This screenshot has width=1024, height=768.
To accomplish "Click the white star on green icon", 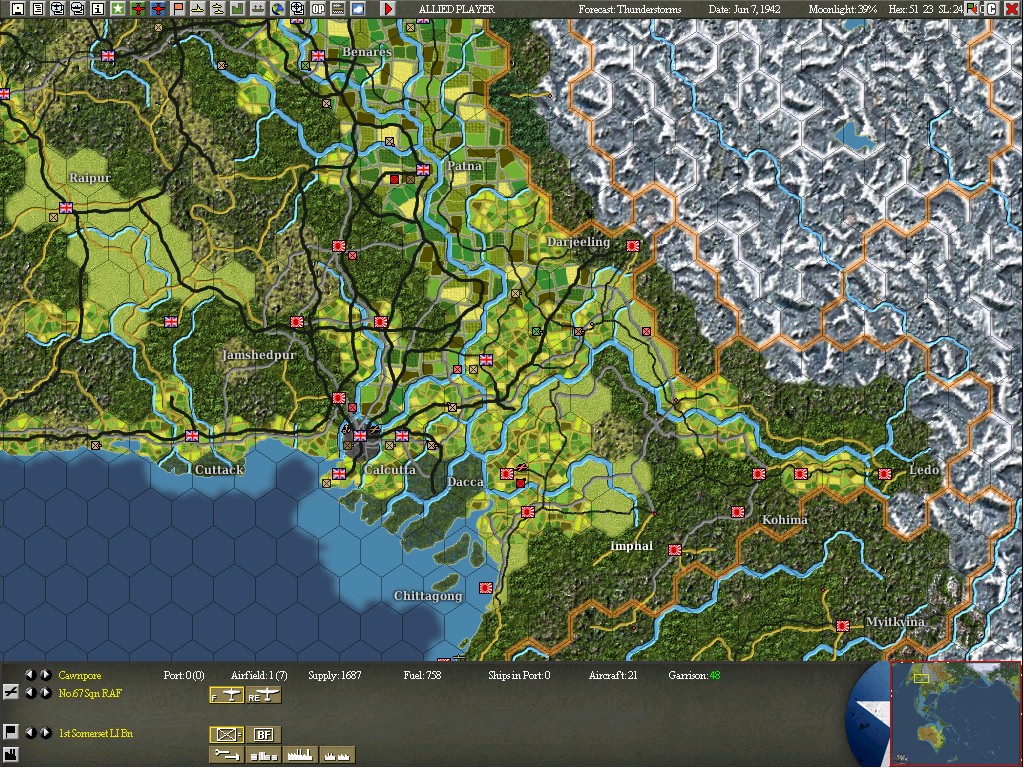I will pos(118,8).
